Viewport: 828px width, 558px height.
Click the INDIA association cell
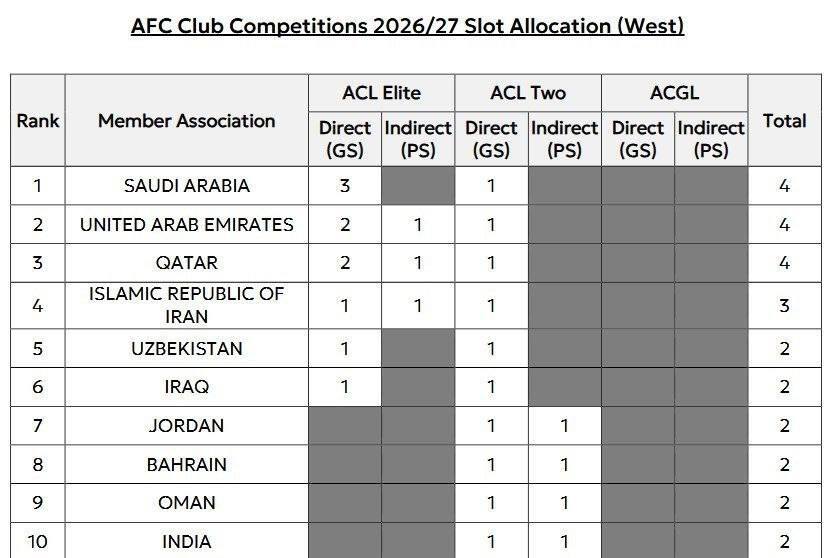(x=187, y=542)
